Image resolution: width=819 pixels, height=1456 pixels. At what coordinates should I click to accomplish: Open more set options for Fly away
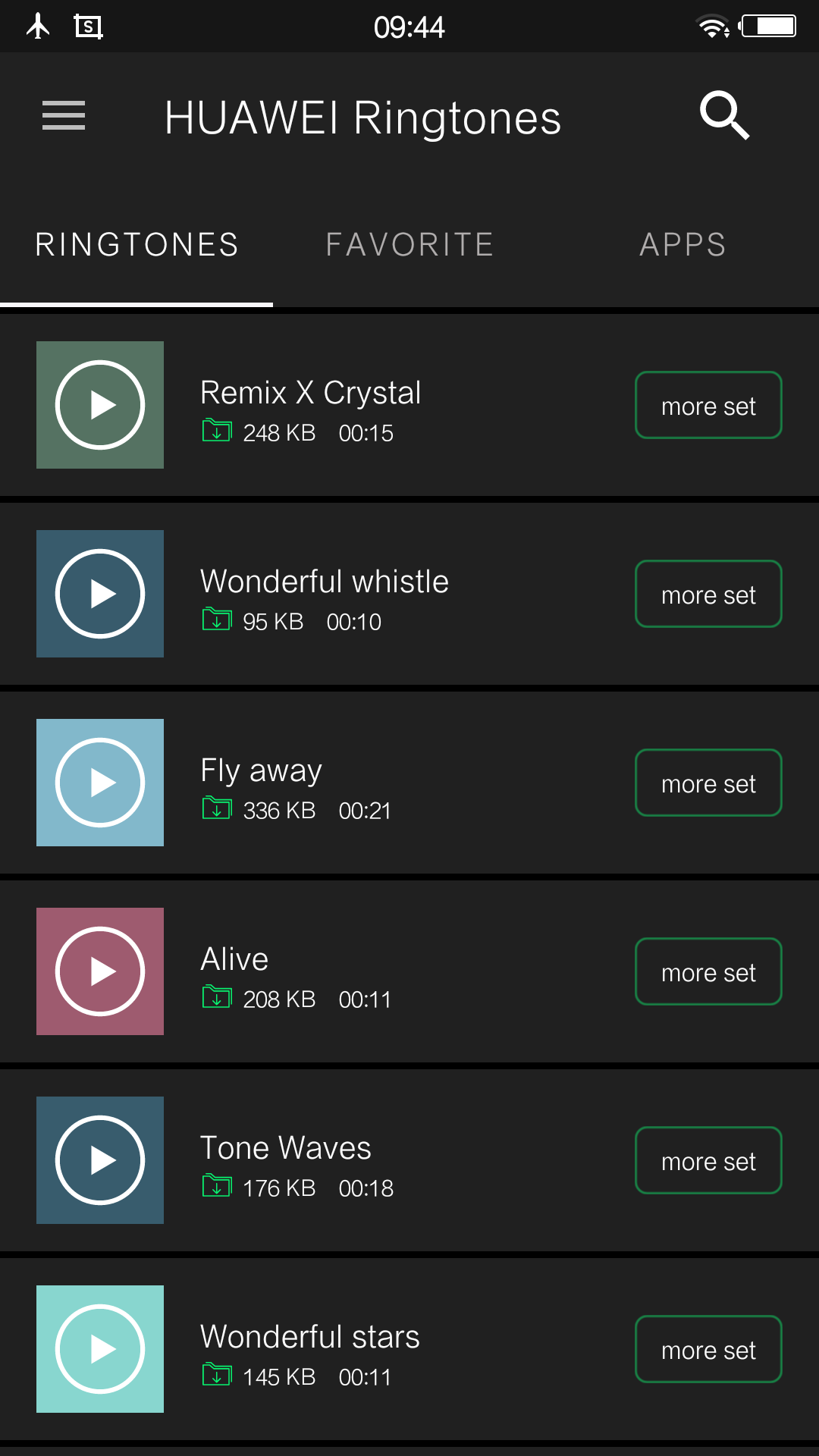708,783
